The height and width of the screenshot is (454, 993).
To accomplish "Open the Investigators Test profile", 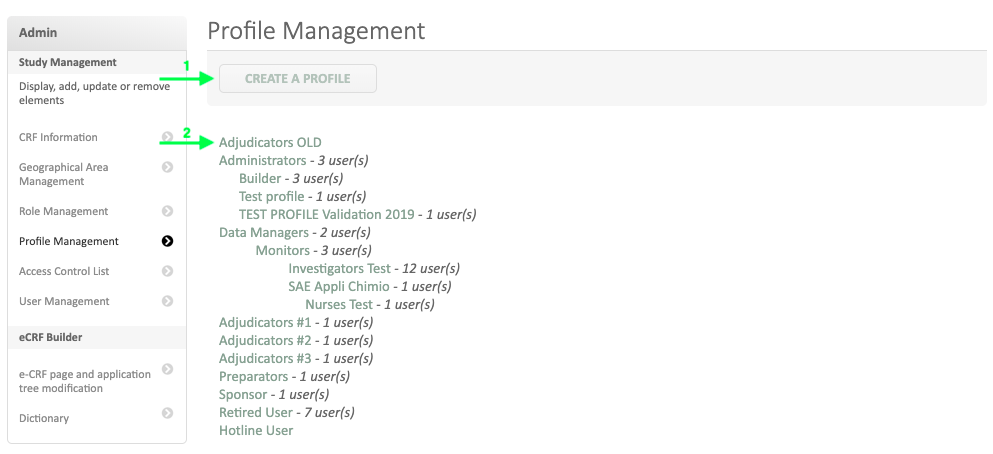I will (339, 268).
